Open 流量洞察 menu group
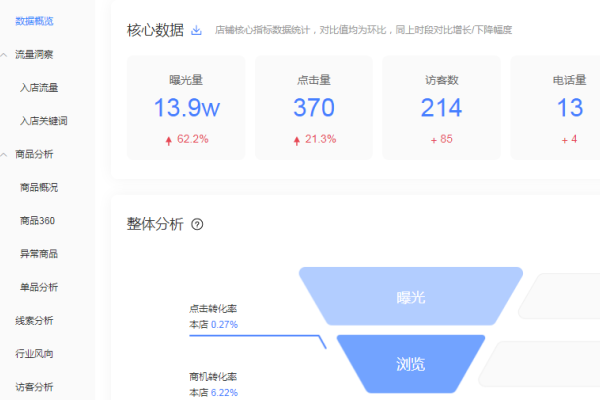The height and width of the screenshot is (400, 600). (34, 55)
